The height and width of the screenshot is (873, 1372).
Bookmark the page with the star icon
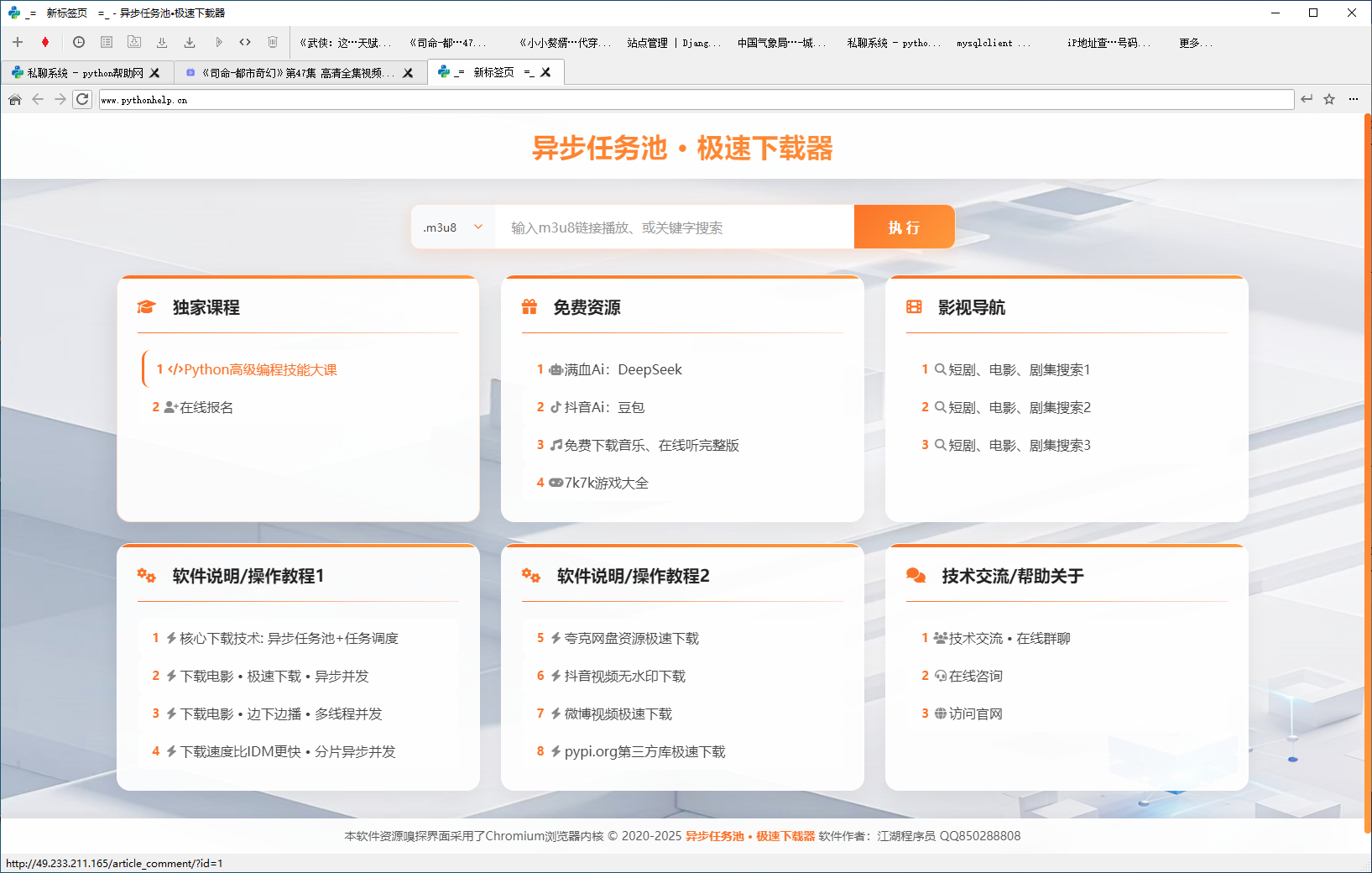point(1329,99)
